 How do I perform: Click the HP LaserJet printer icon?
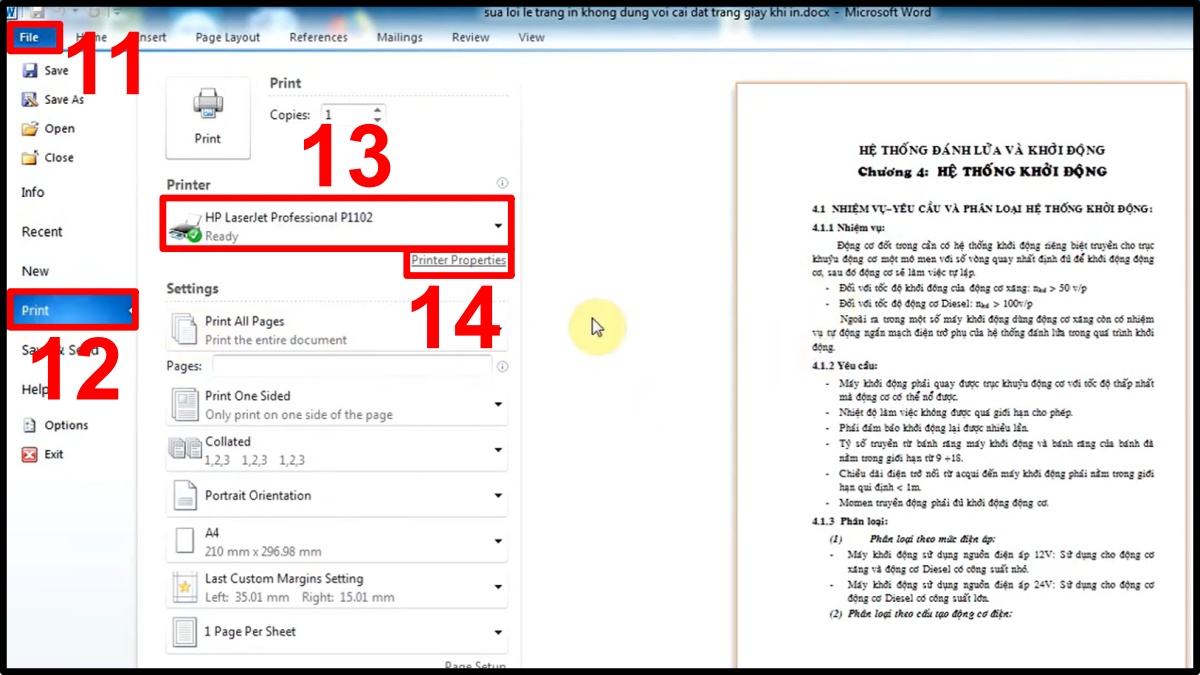point(184,227)
